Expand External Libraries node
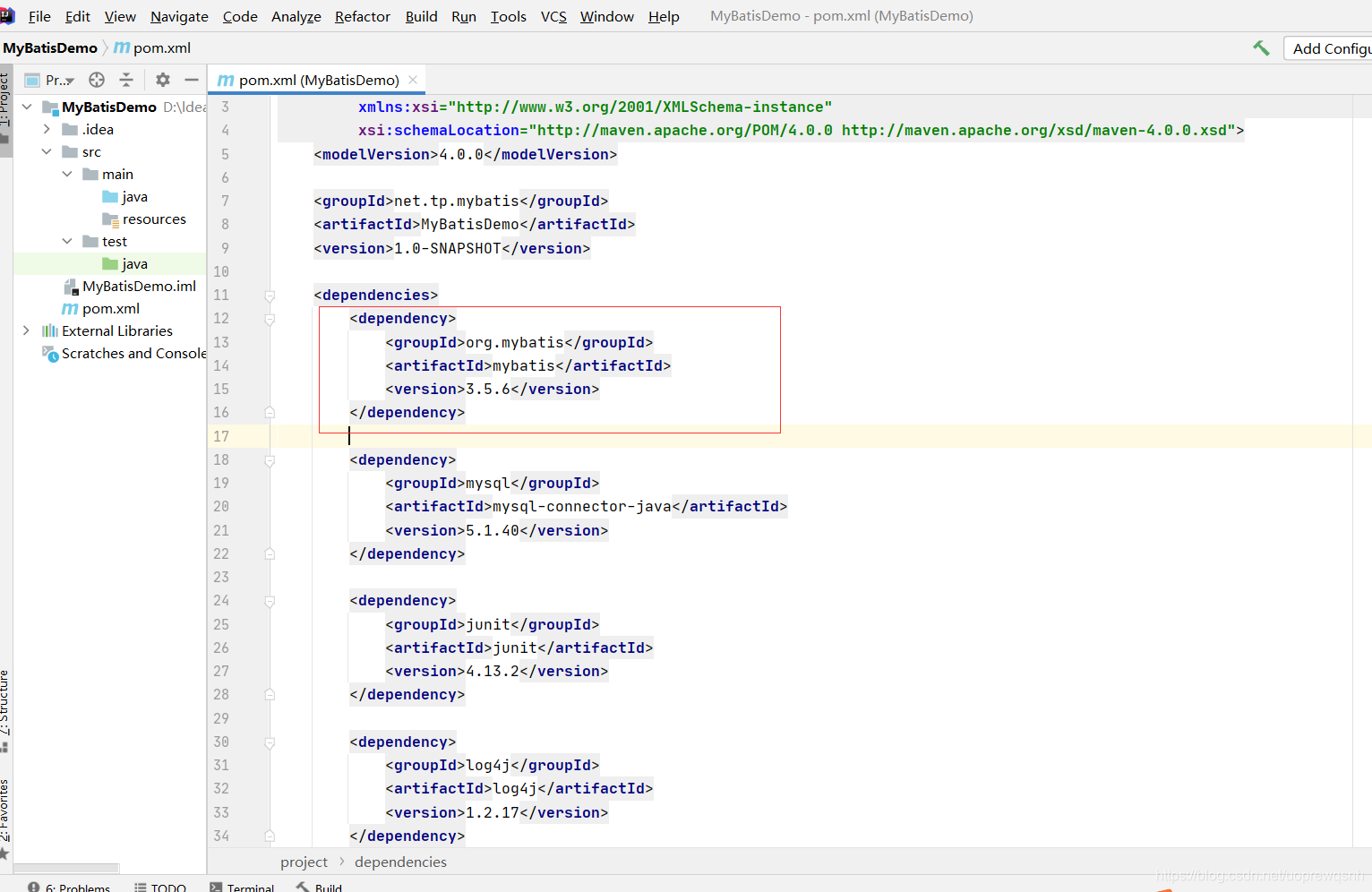1372x892 pixels. [26, 330]
